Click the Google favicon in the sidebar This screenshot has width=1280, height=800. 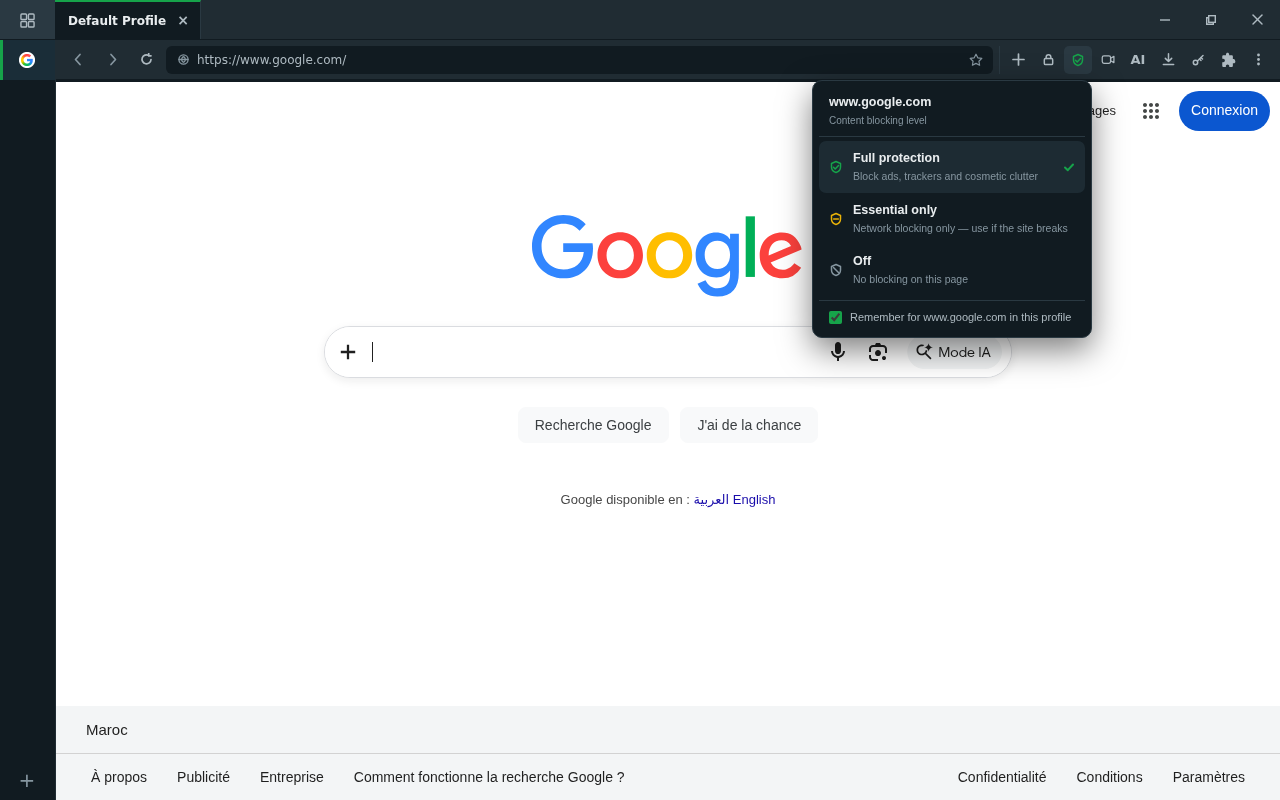coord(27,60)
